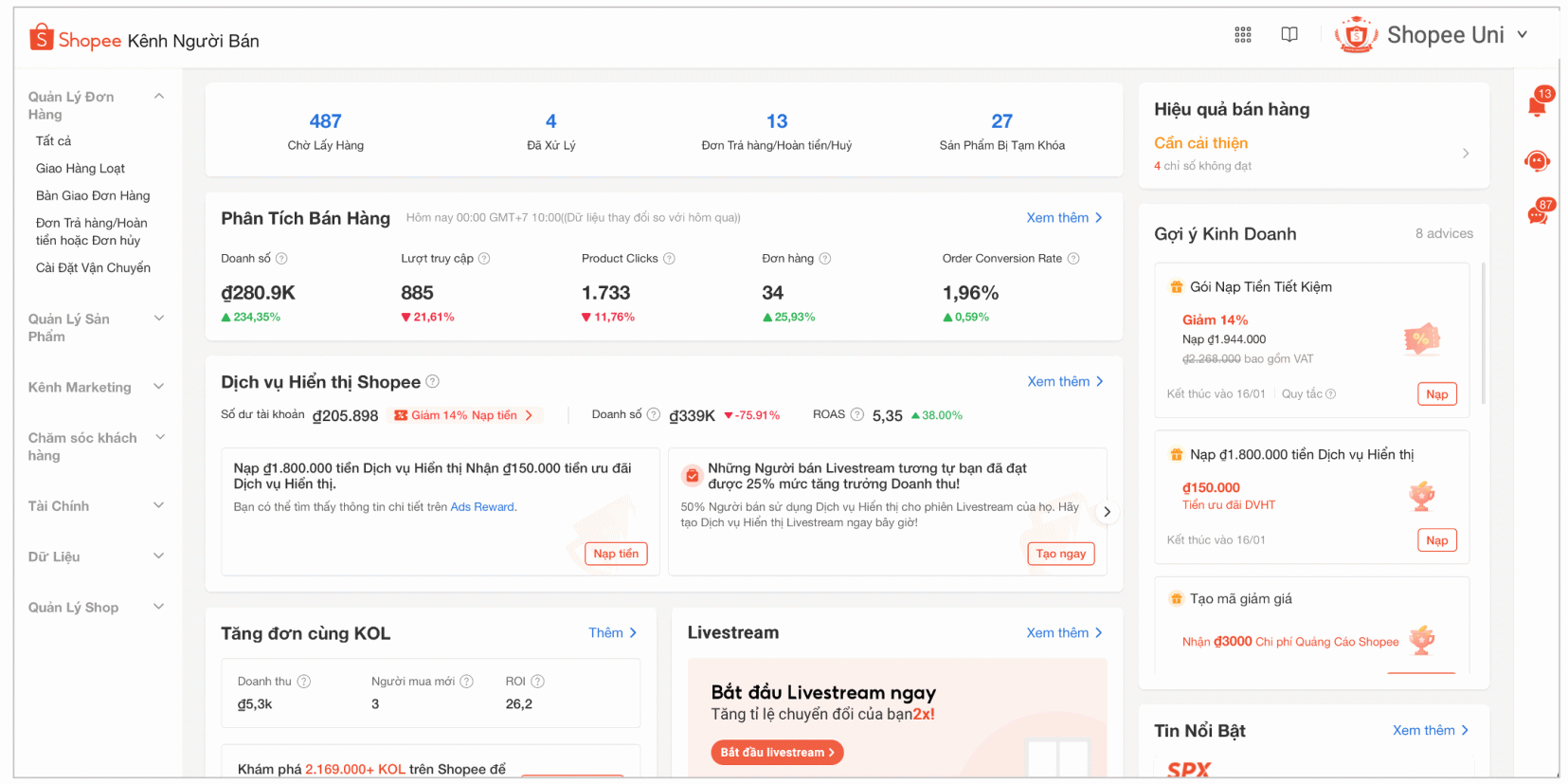Open notifications bell with 13 badge
Screen dimensions: 1568x784
tap(1537, 105)
